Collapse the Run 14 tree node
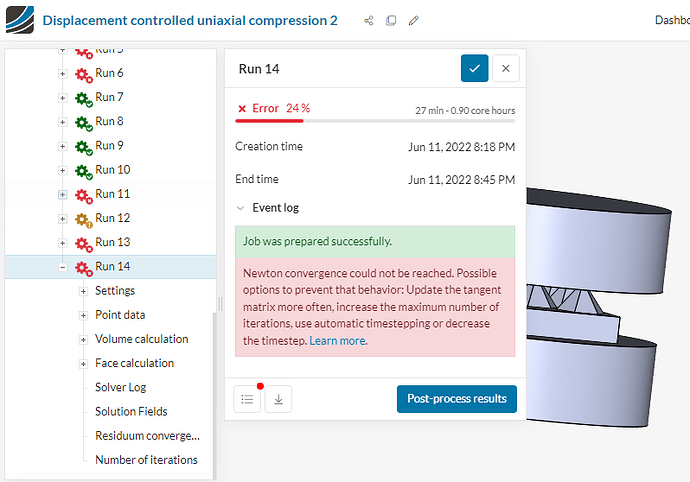This screenshot has height=482, width=690. 63,267
